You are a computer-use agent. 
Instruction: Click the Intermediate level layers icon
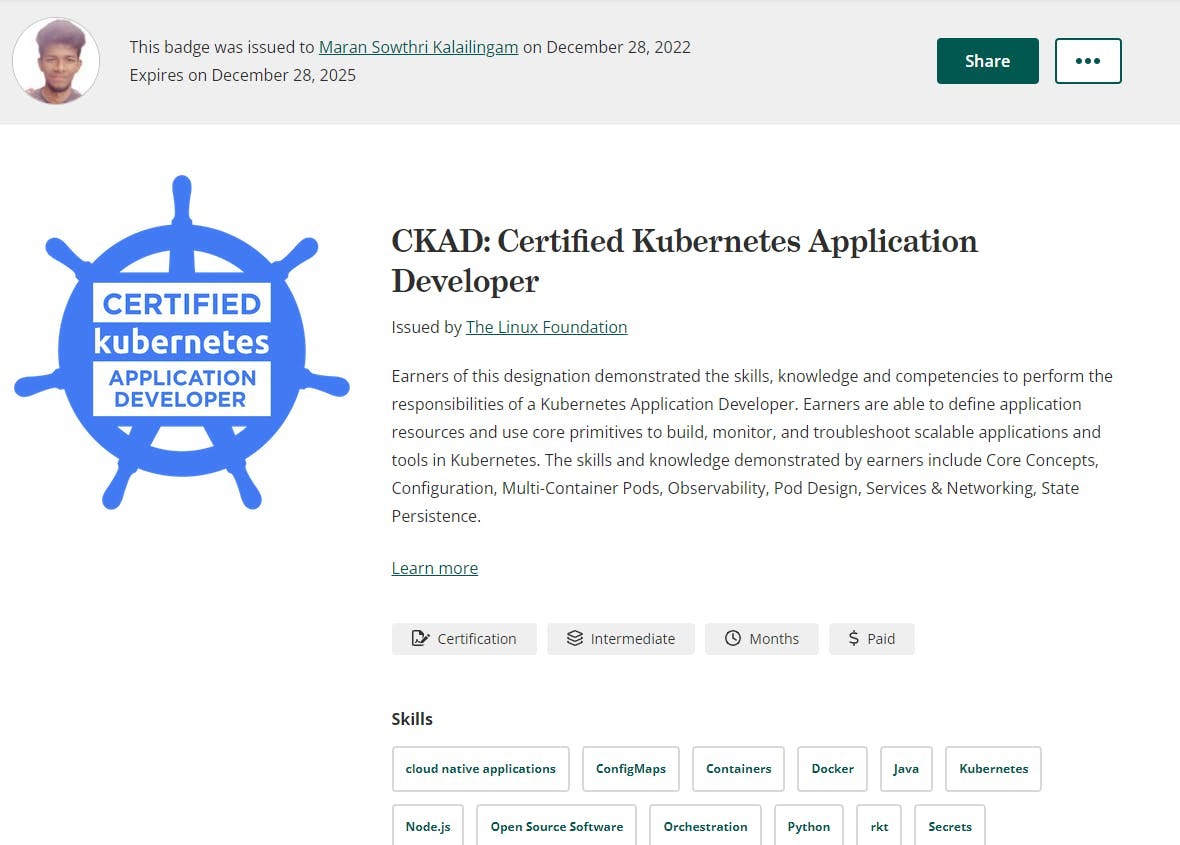(575, 638)
